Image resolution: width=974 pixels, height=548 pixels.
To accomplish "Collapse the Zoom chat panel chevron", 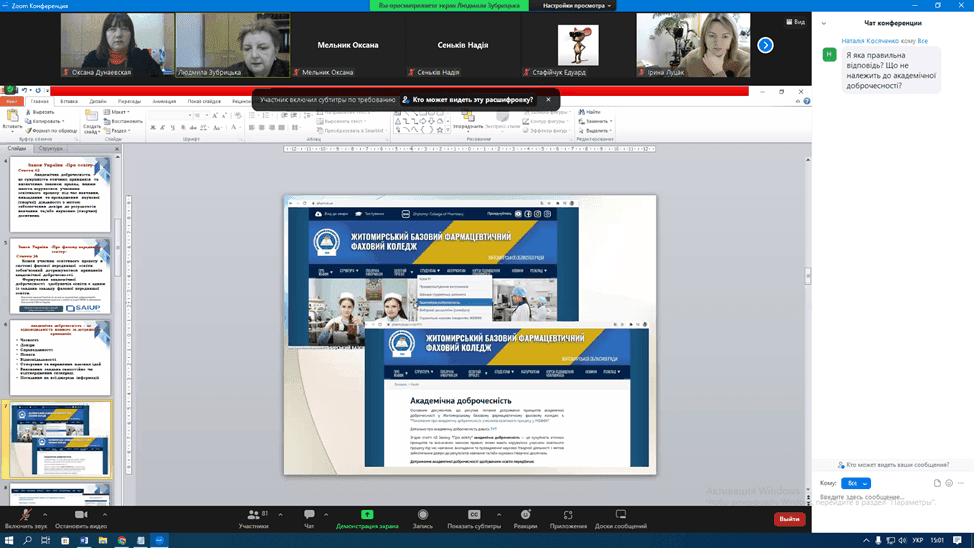I will point(824,24).
